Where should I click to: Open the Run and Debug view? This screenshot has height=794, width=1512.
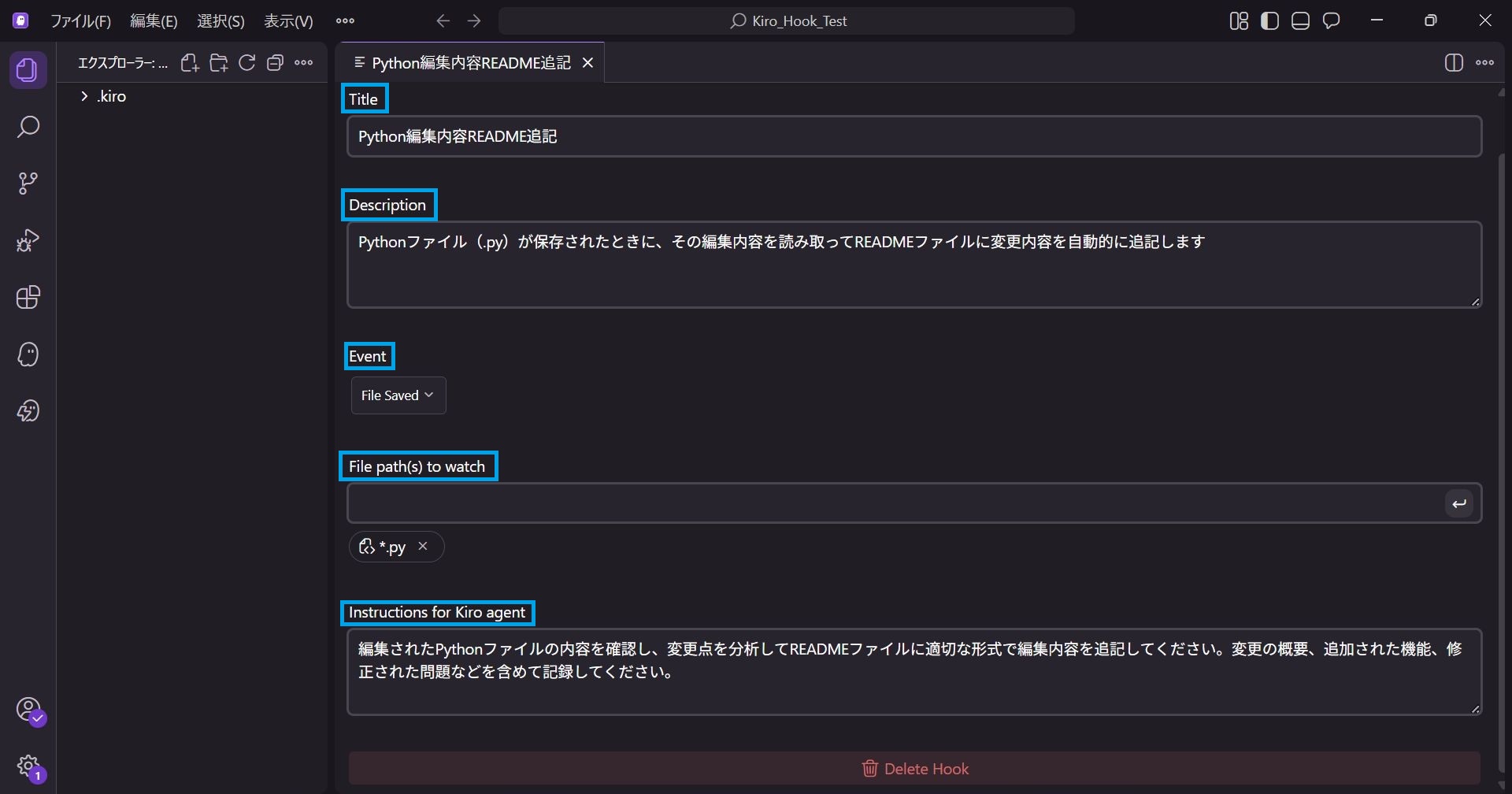28,239
